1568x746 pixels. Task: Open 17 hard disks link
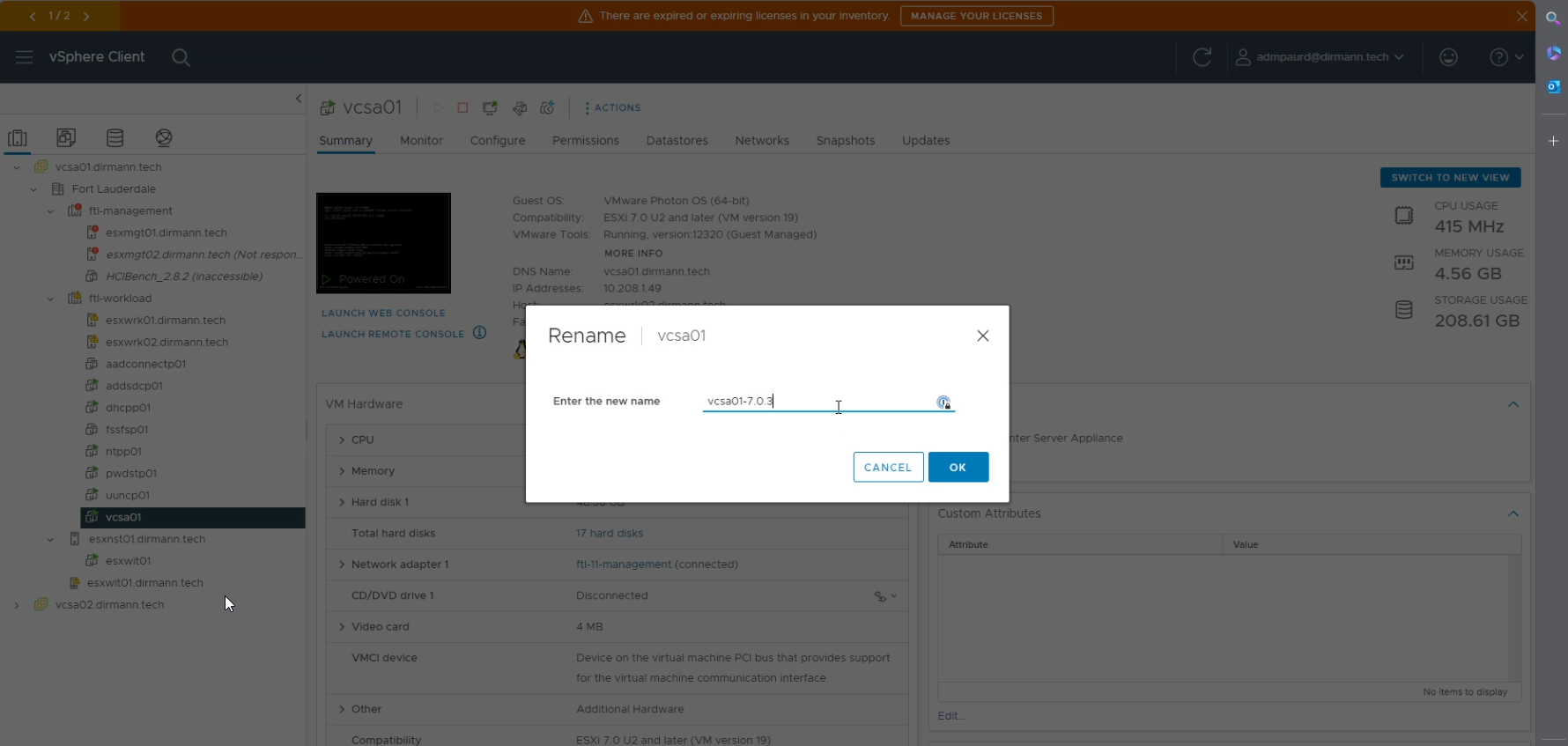point(610,534)
